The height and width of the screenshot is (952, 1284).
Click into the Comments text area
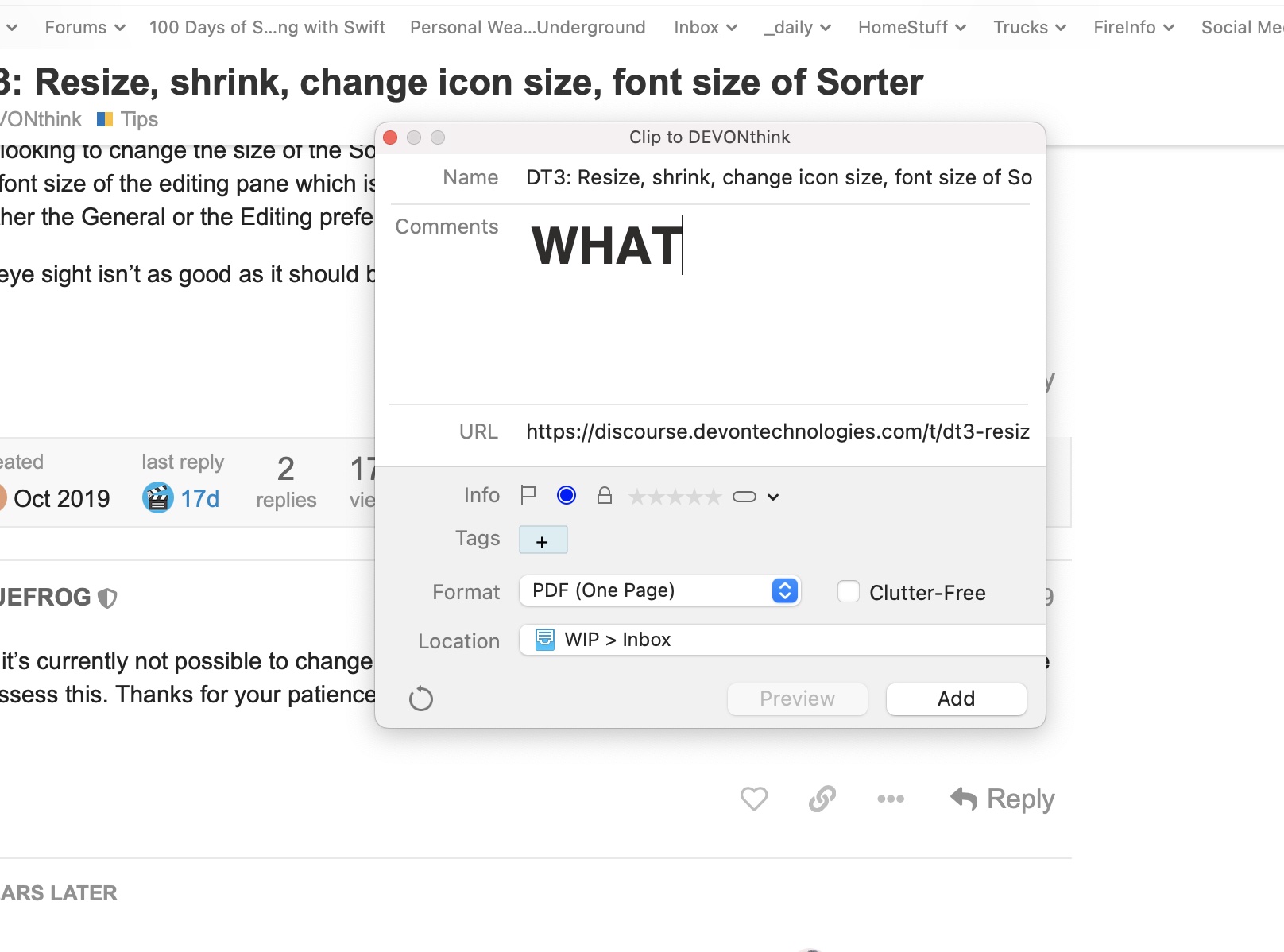[777, 306]
